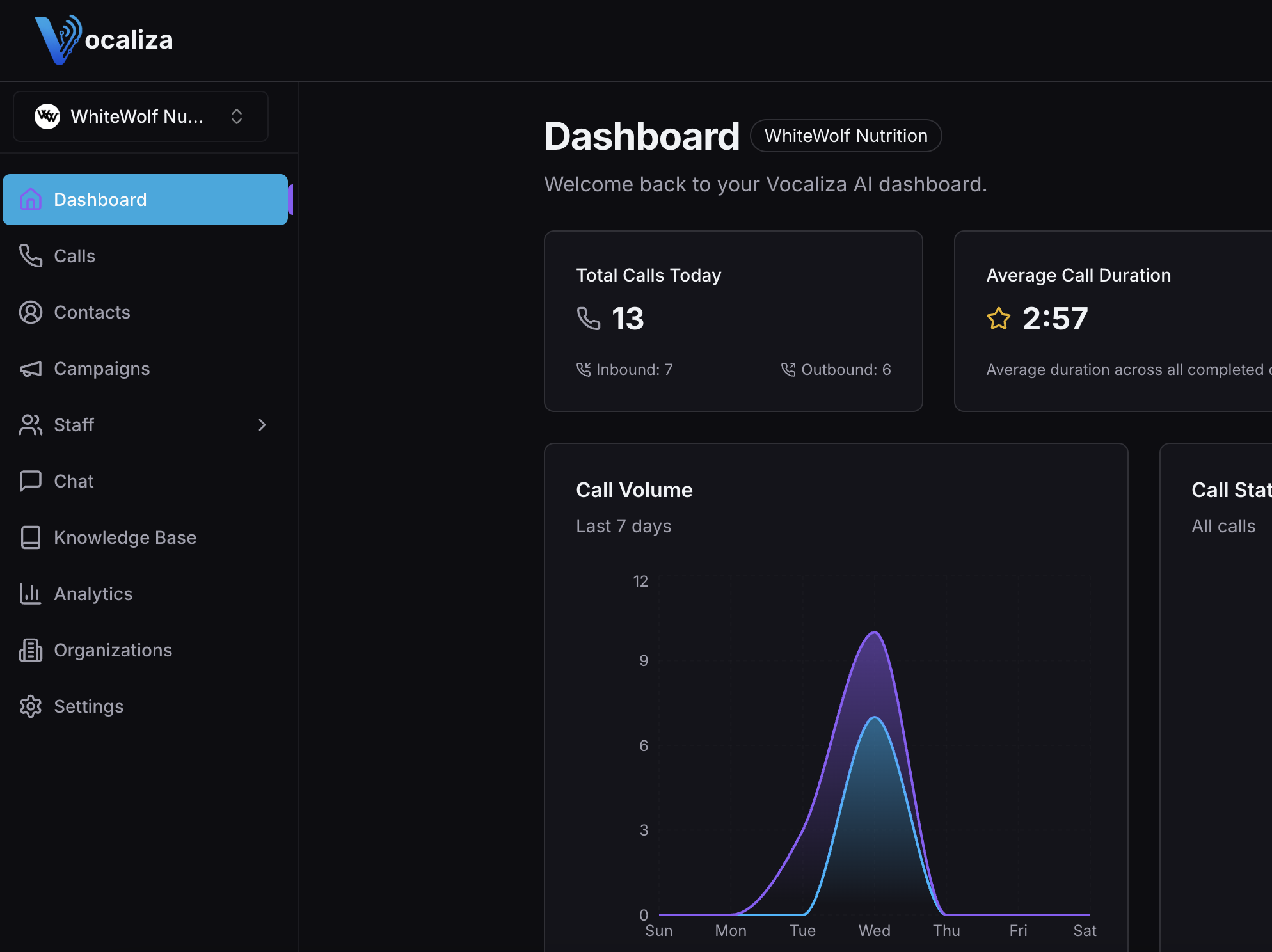Viewport: 1272px width, 952px height.
Task: Select the Knowledge Base book icon
Action: pos(30,537)
